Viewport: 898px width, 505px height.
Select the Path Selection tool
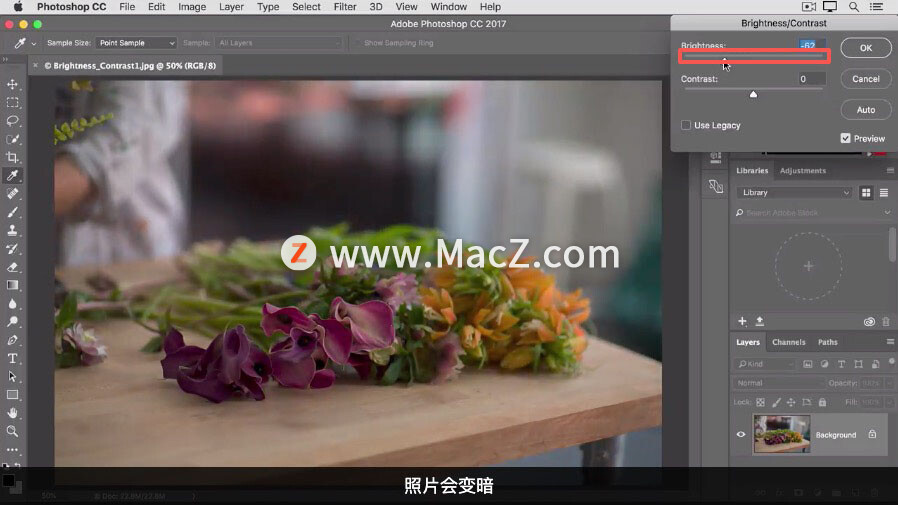click(x=12, y=376)
